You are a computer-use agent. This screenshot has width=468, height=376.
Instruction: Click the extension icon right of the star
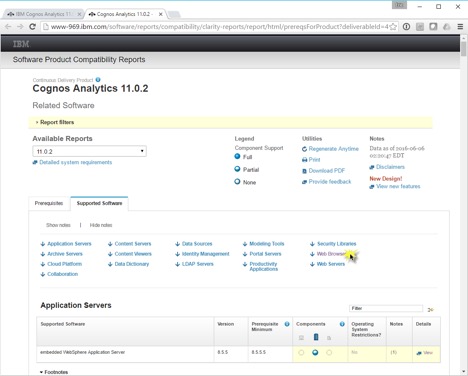pos(406,27)
